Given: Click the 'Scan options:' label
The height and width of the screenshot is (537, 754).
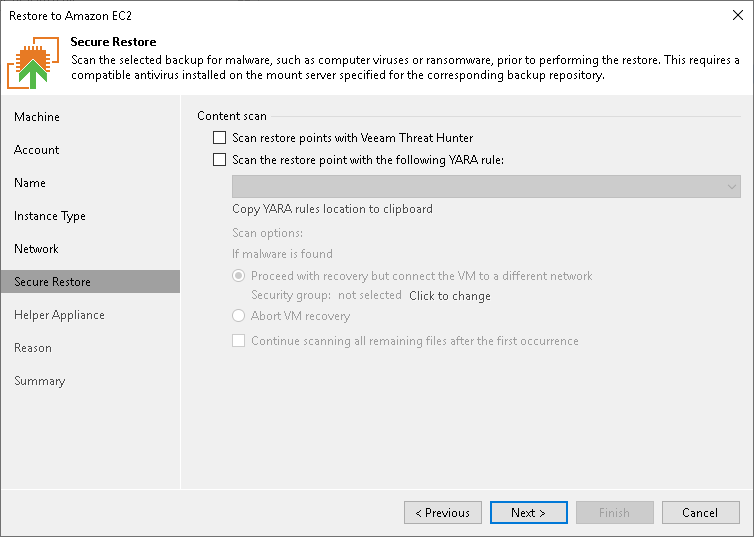Looking at the screenshot, I should pos(267,233).
